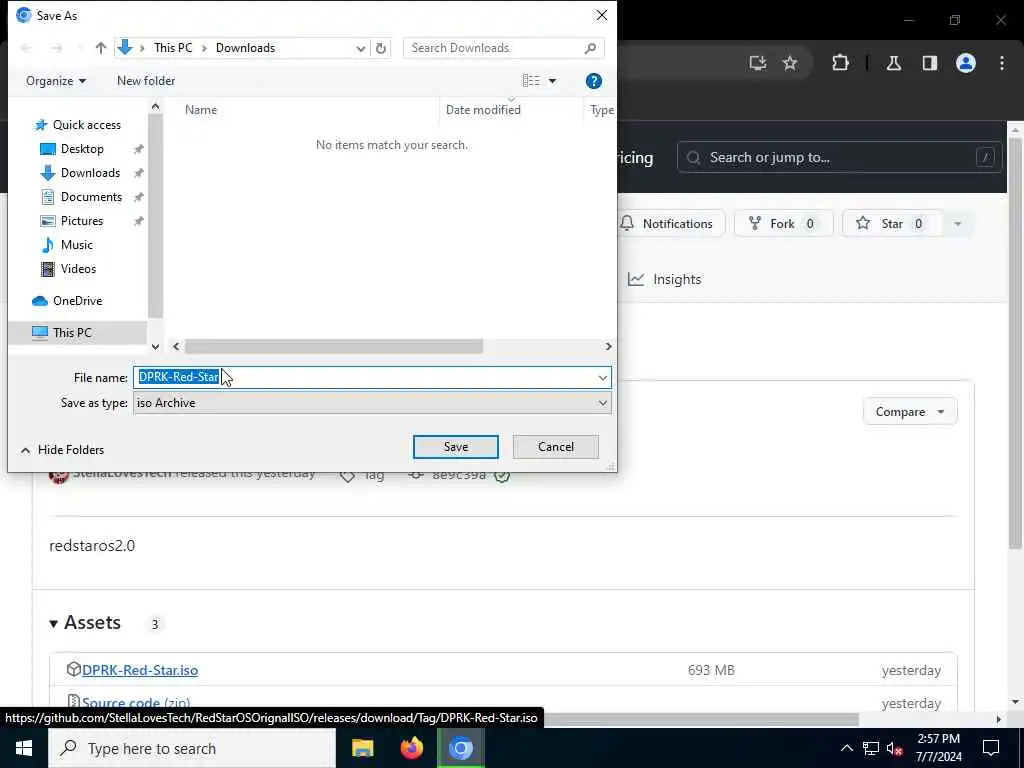Select This PC in the navigation pane
This screenshot has height=768, width=1024.
click(x=72, y=332)
